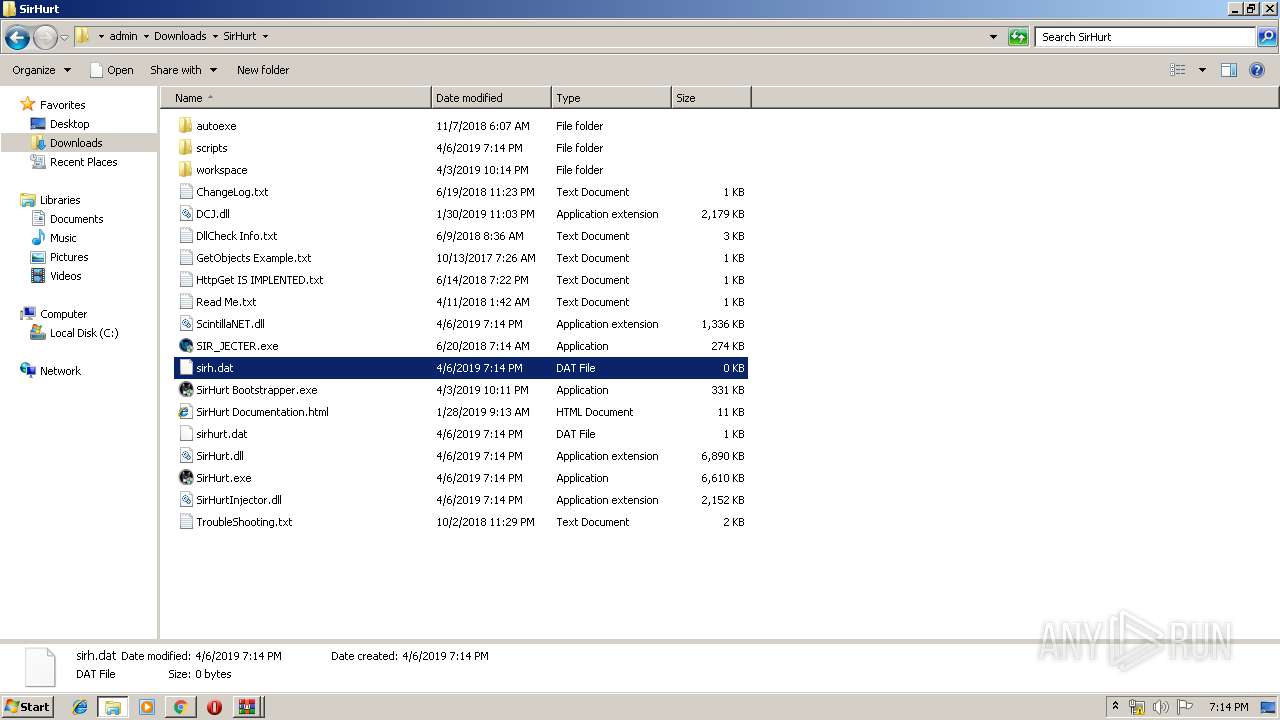The image size is (1280, 720).
Task: Select SIR_JECTER.exe application icon
Action: tap(185, 346)
